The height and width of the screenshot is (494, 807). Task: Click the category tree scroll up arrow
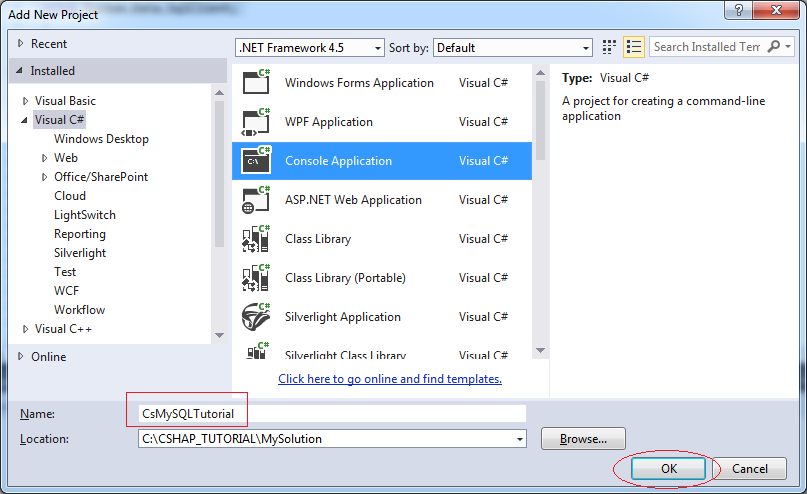point(219,93)
